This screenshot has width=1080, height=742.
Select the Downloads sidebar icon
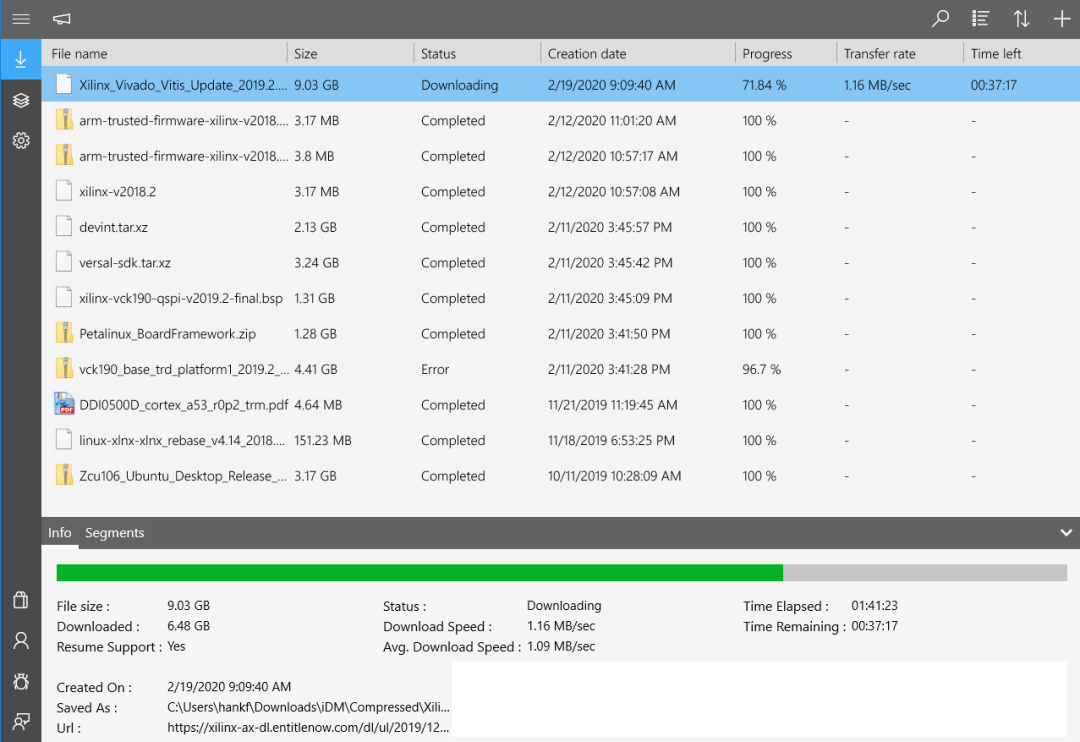tap(21, 59)
